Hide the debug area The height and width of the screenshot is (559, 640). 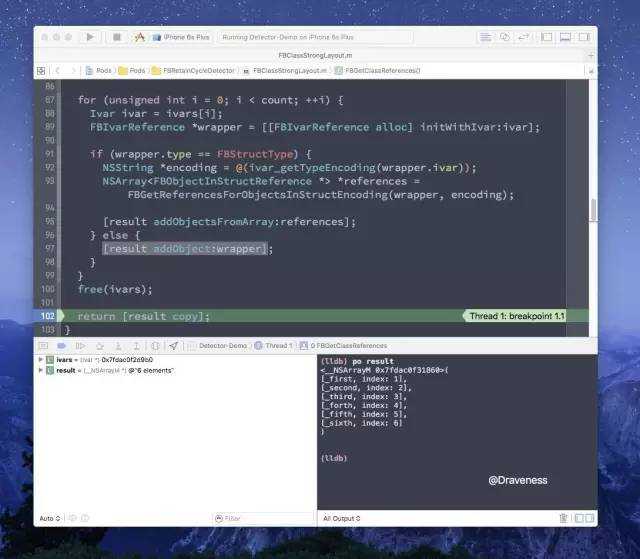[x=43, y=346]
